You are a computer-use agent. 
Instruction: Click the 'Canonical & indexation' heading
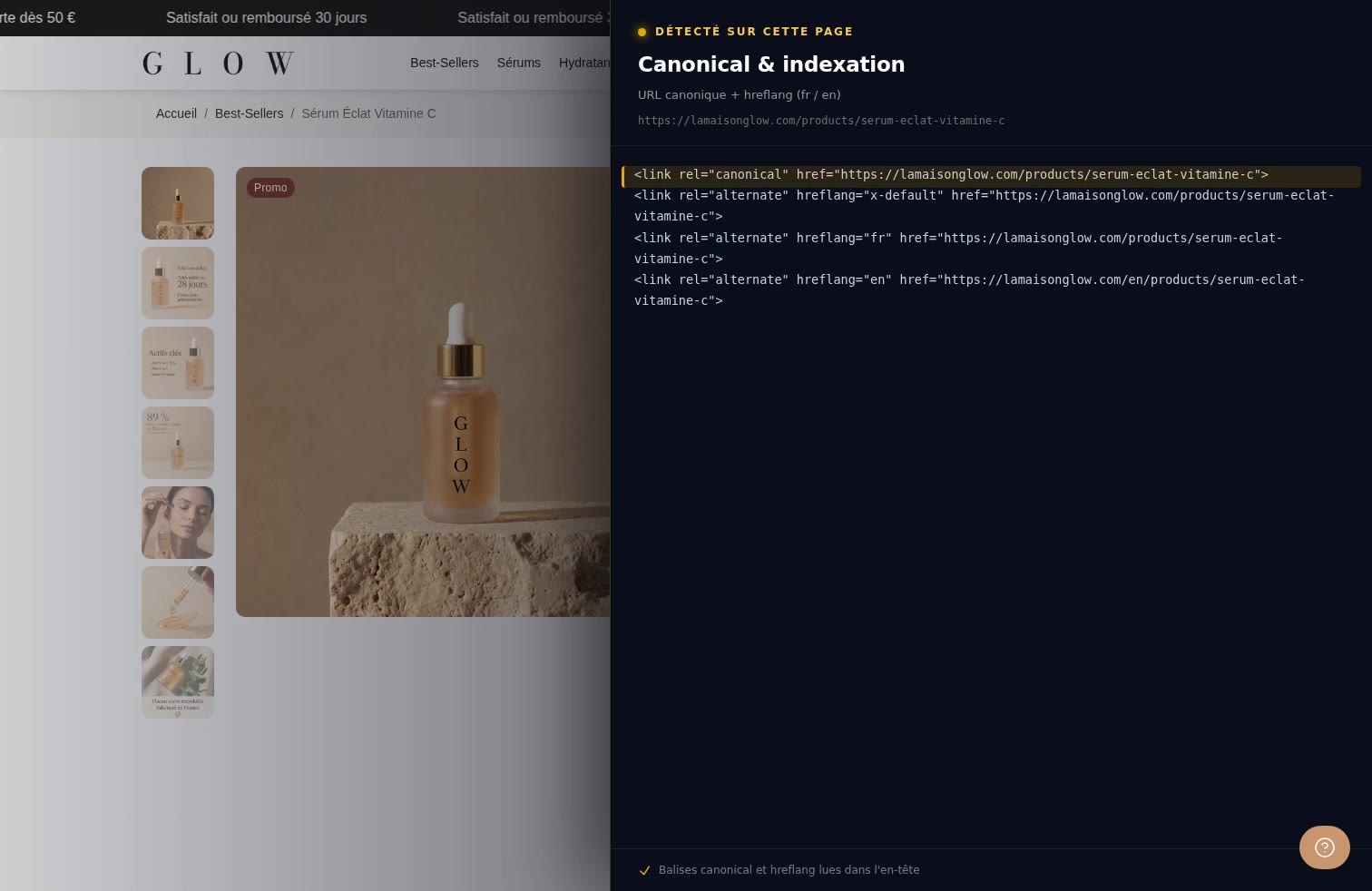771,64
